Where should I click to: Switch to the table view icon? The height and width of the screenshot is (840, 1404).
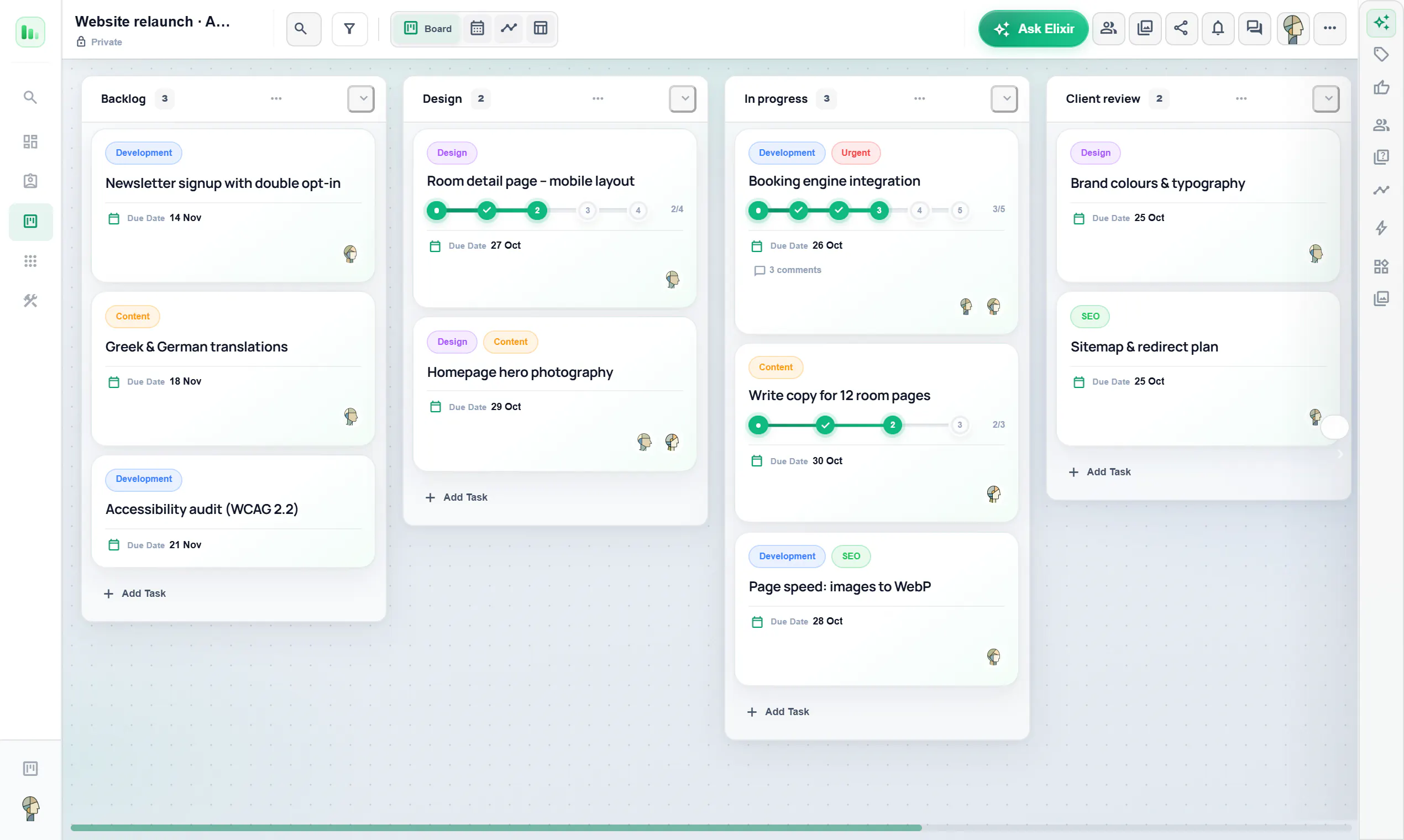tap(541, 28)
